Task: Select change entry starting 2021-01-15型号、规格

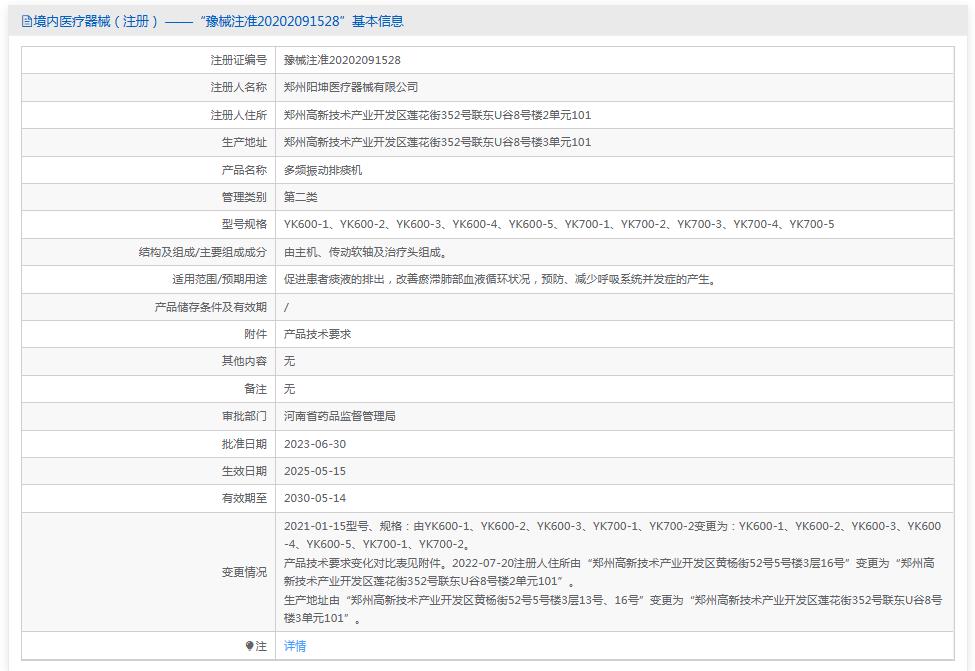Action: pyautogui.click(x=612, y=535)
